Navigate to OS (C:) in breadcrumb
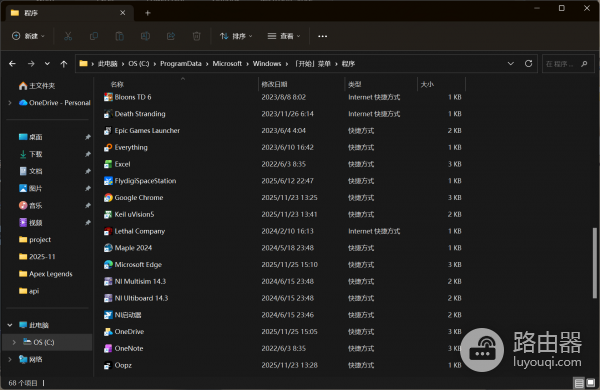The width and height of the screenshot is (600, 390). tap(139, 64)
